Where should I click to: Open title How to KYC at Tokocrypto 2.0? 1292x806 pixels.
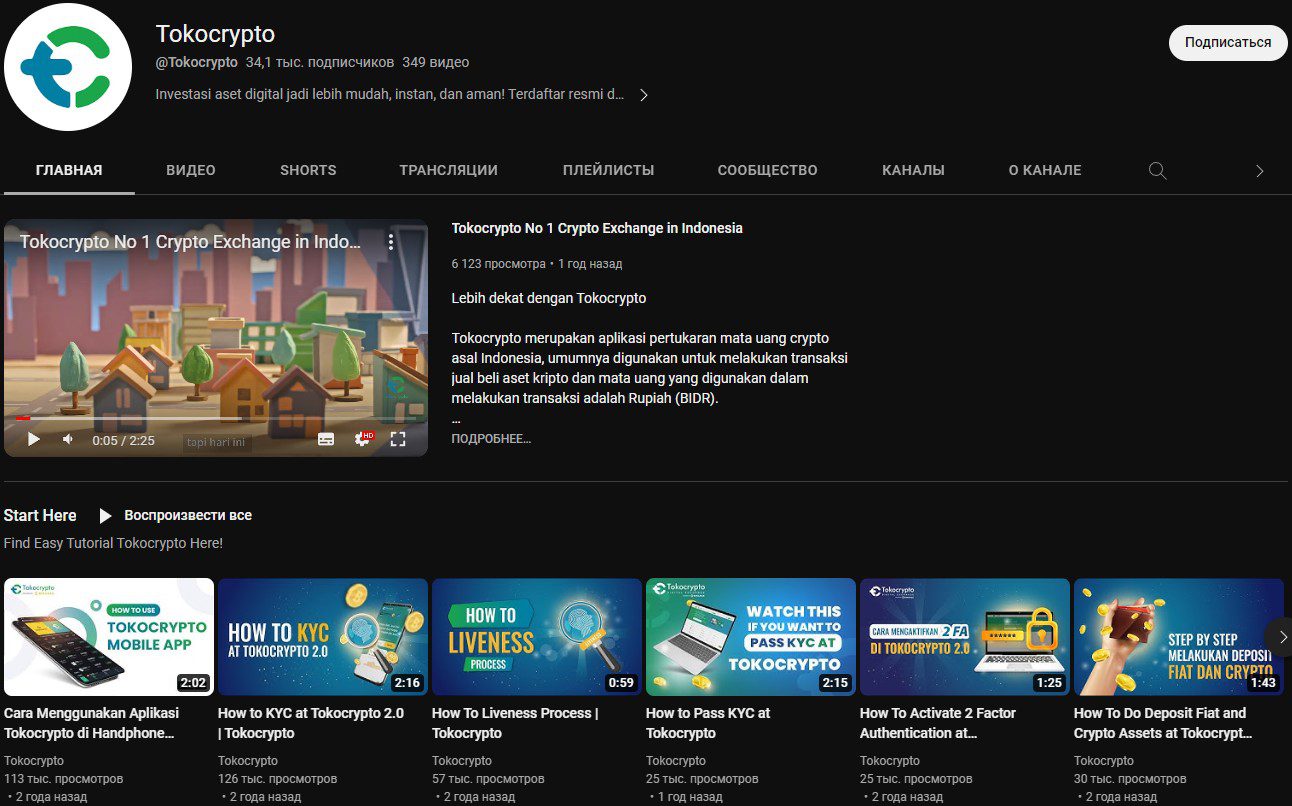point(311,723)
